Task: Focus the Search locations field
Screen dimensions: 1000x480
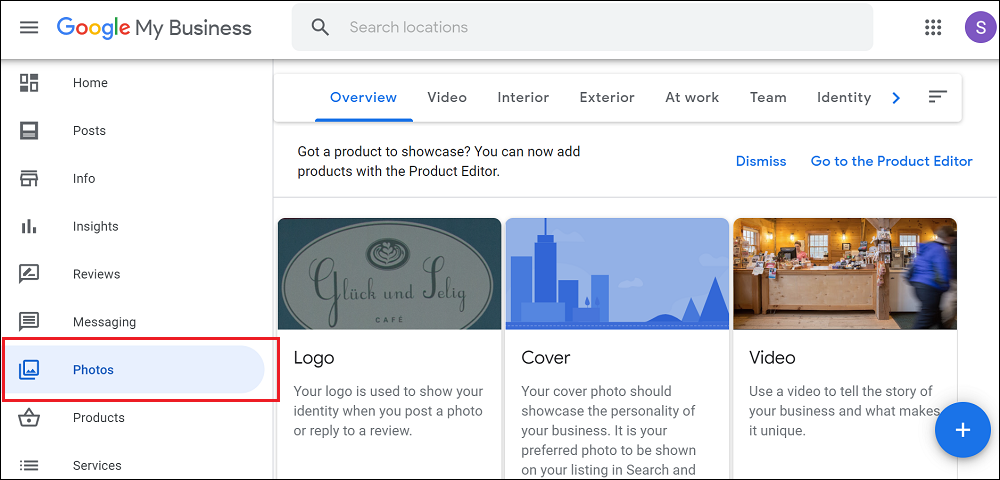Action: 582,27
